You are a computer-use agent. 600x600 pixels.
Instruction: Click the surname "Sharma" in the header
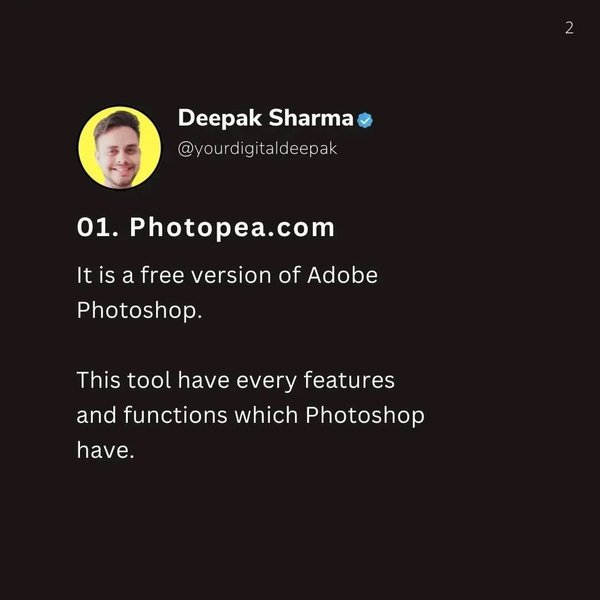pyautogui.click(x=312, y=119)
